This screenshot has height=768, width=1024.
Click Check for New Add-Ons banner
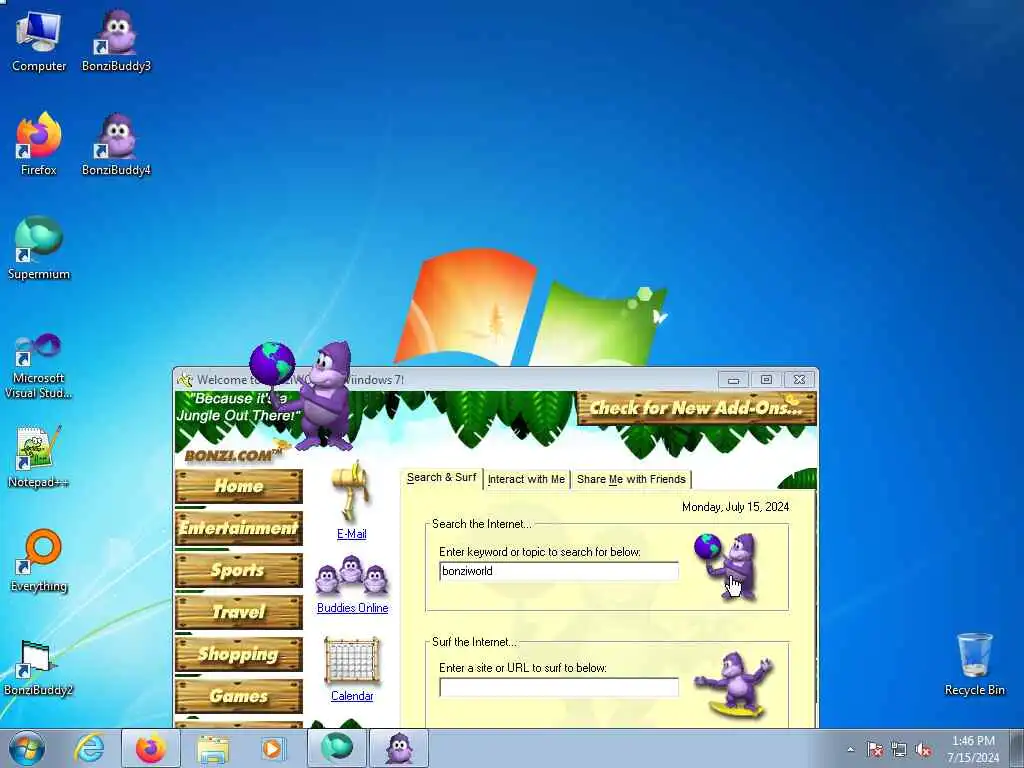pyautogui.click(x=696, y=408)
